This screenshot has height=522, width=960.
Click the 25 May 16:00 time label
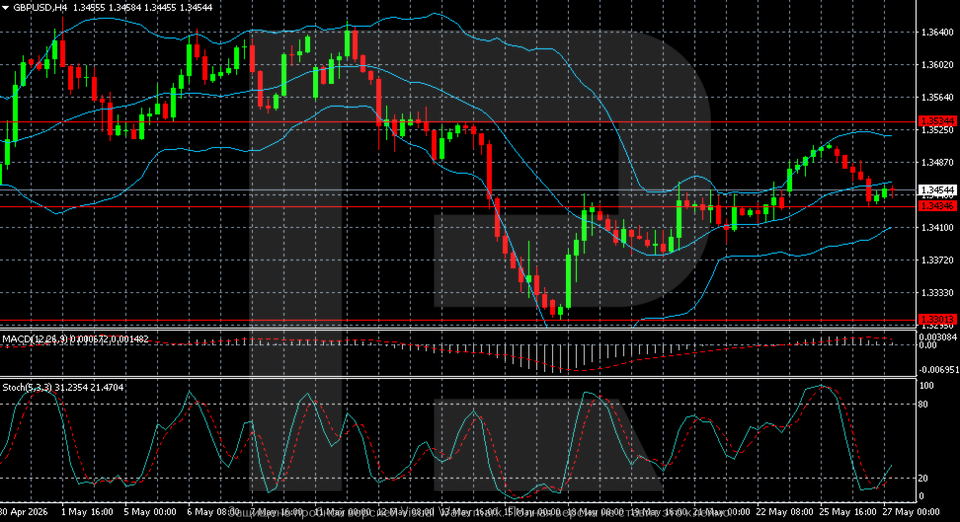848,512
